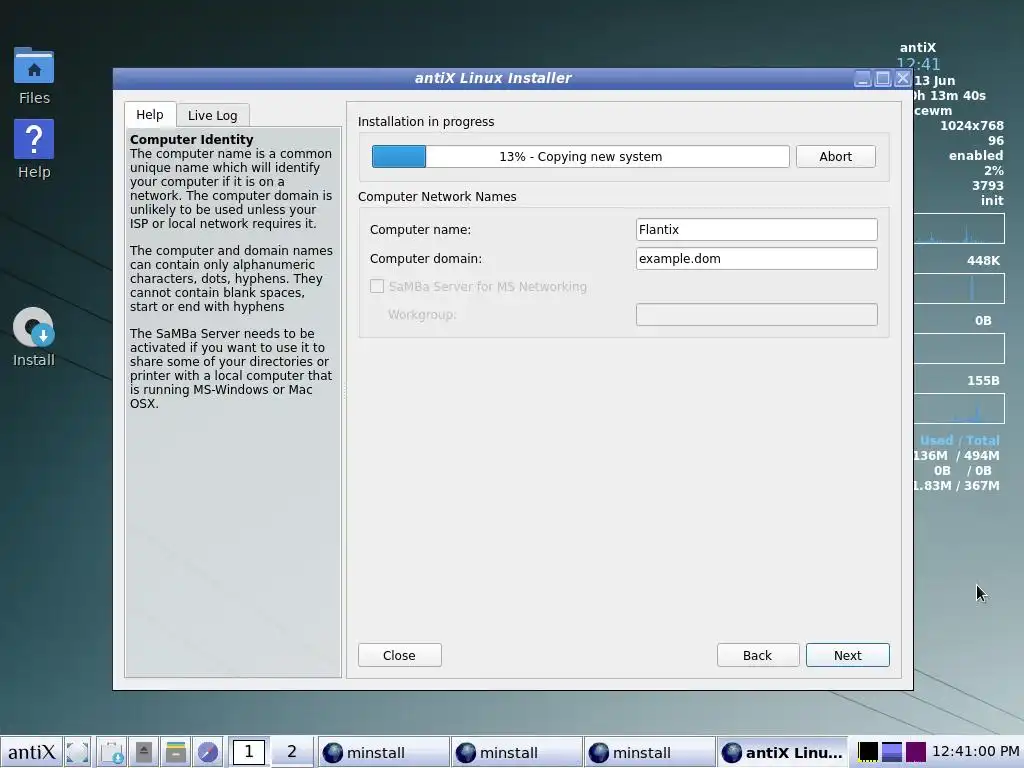This screenshot has height=768, width=1024.
Task: Click the Used / Total label in conky
Action: click(959, 440)
